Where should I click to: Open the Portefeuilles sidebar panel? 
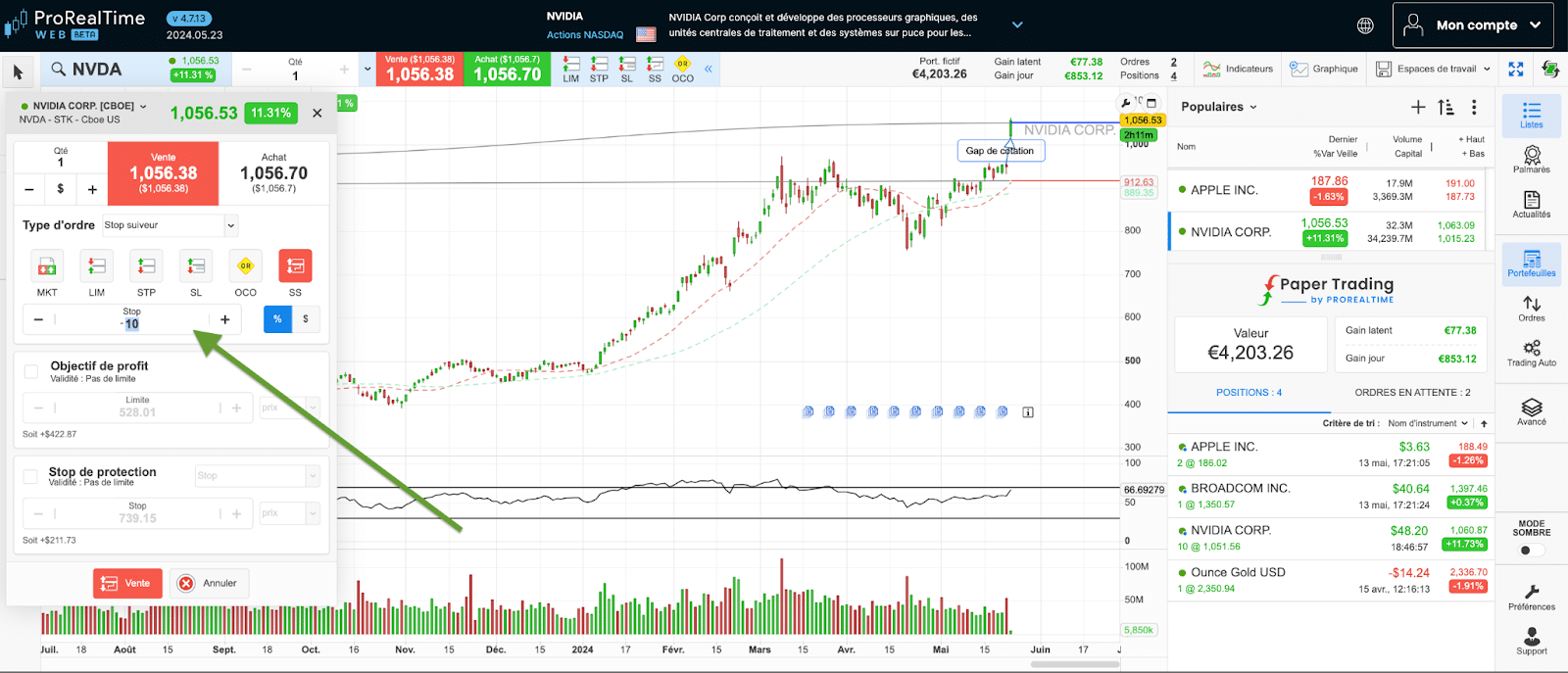(x=1532, y=264)
